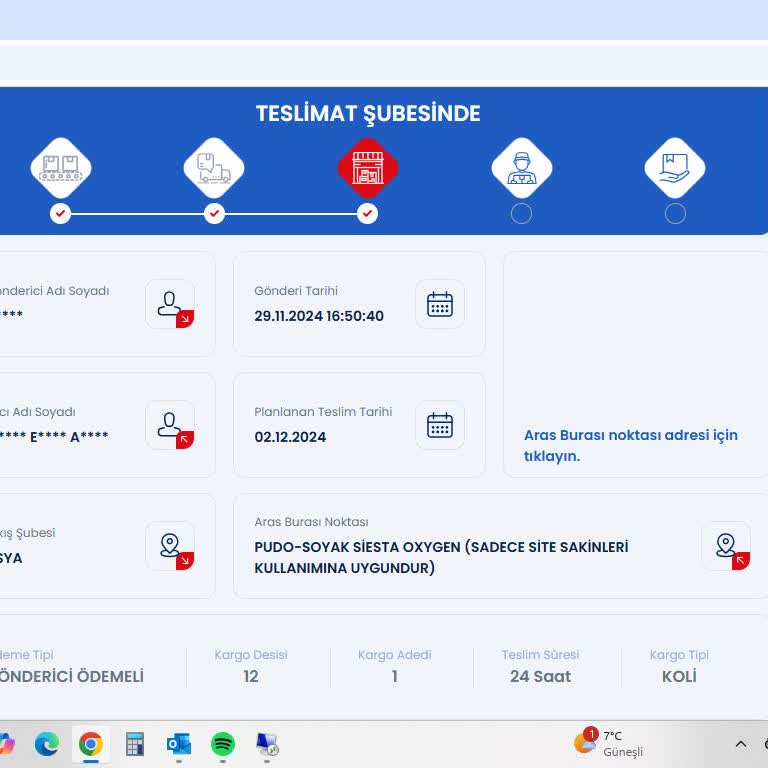Click checkmark under truck step
This screenshot has width=768, height=768.
(x=214, y=214)
